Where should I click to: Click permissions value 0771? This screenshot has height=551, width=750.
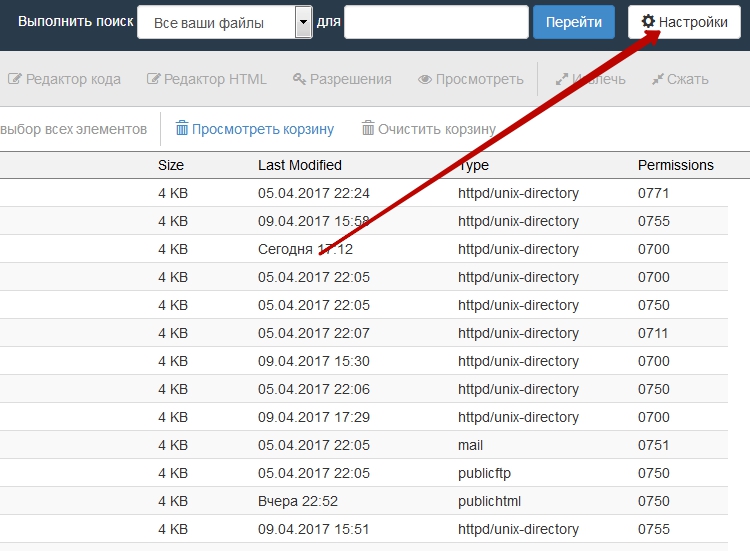653,193
